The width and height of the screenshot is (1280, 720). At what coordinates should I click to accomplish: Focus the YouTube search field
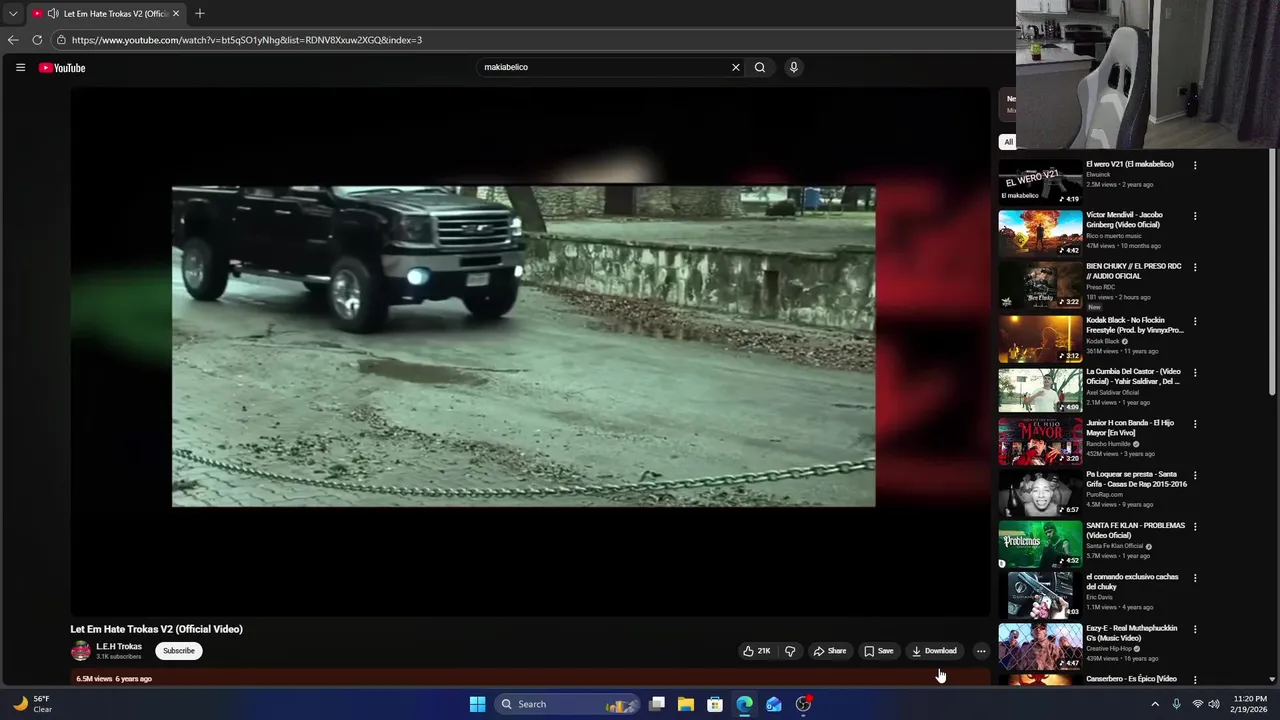click(604, 67)
